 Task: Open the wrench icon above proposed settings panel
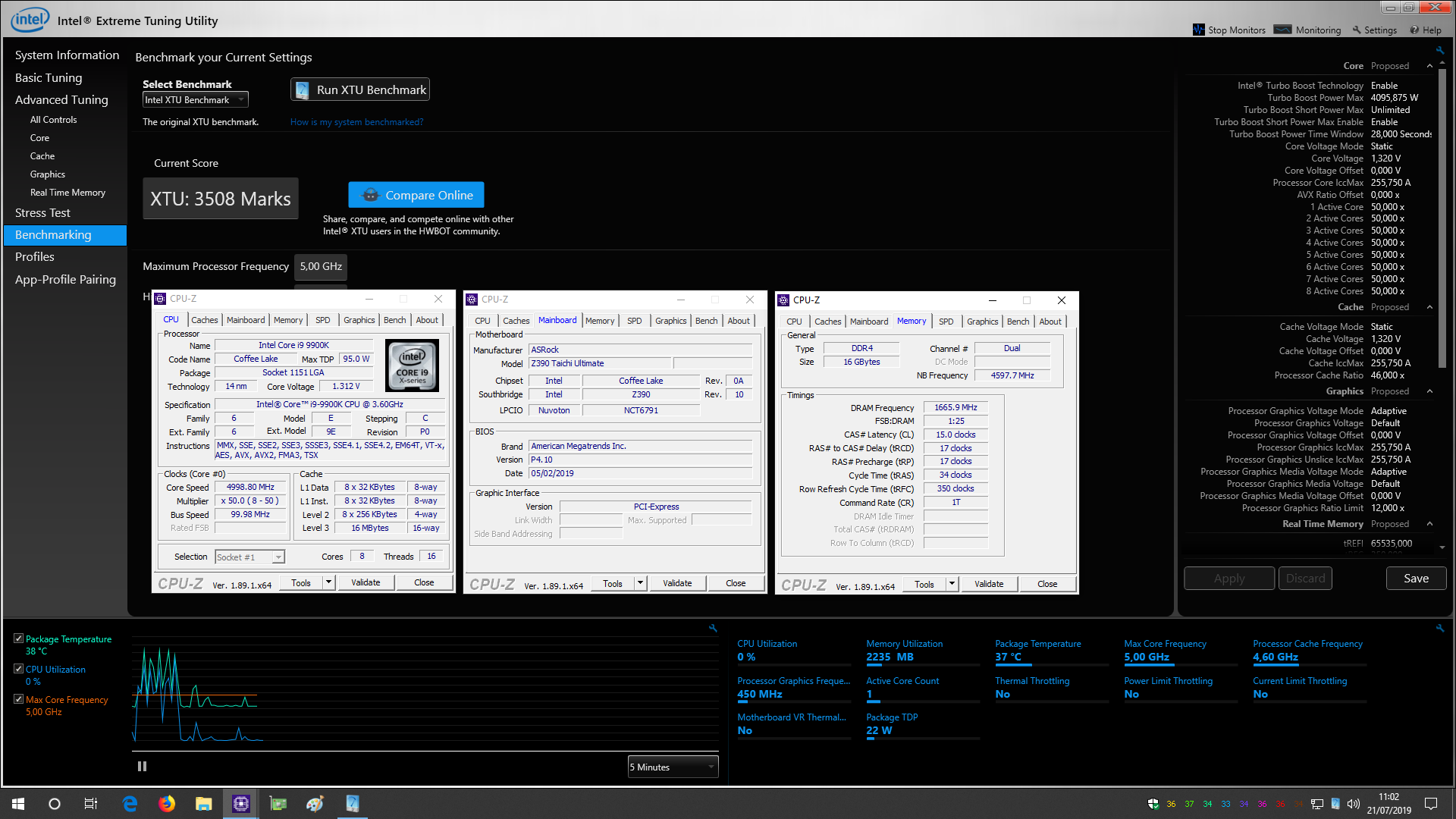[1439, 50]
